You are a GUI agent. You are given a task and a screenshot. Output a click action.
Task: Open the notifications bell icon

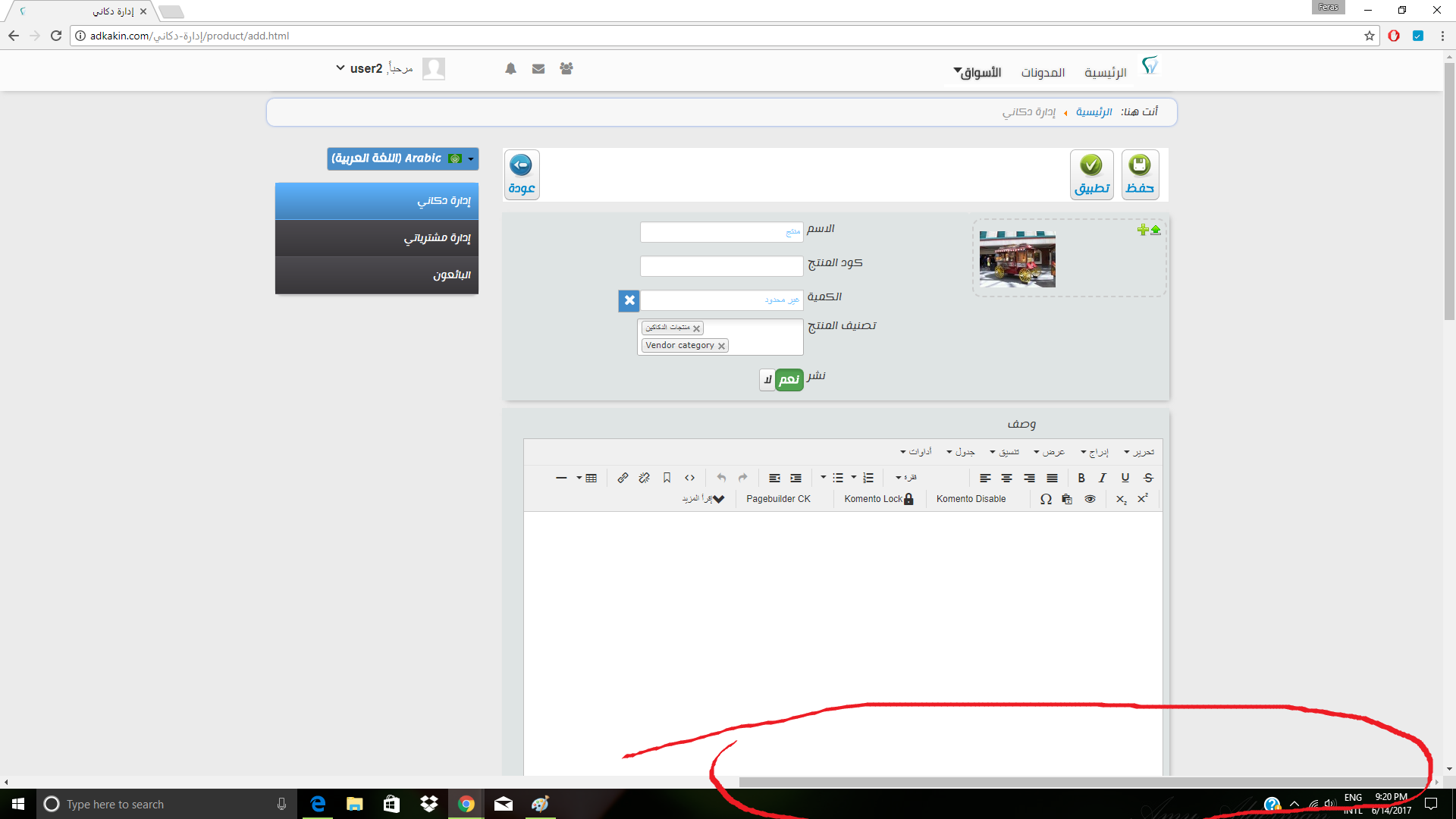510,69
